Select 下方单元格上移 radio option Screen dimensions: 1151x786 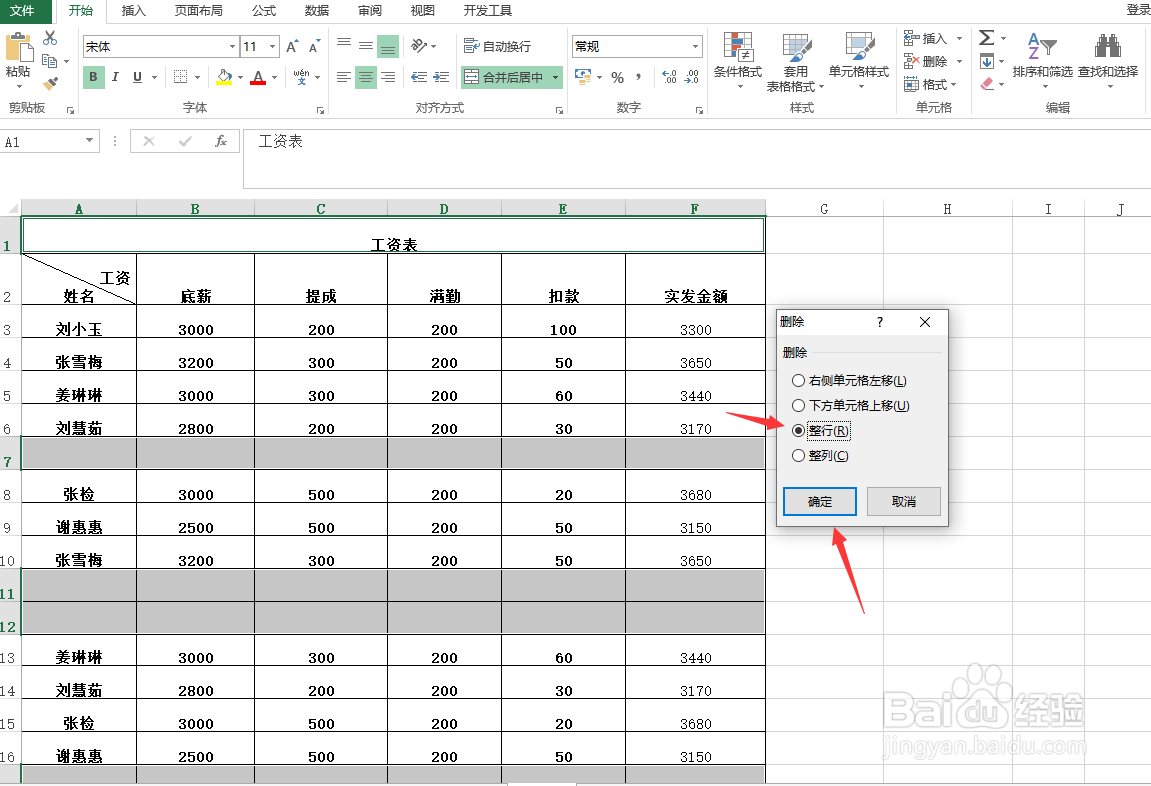click(x=851, y=406)
